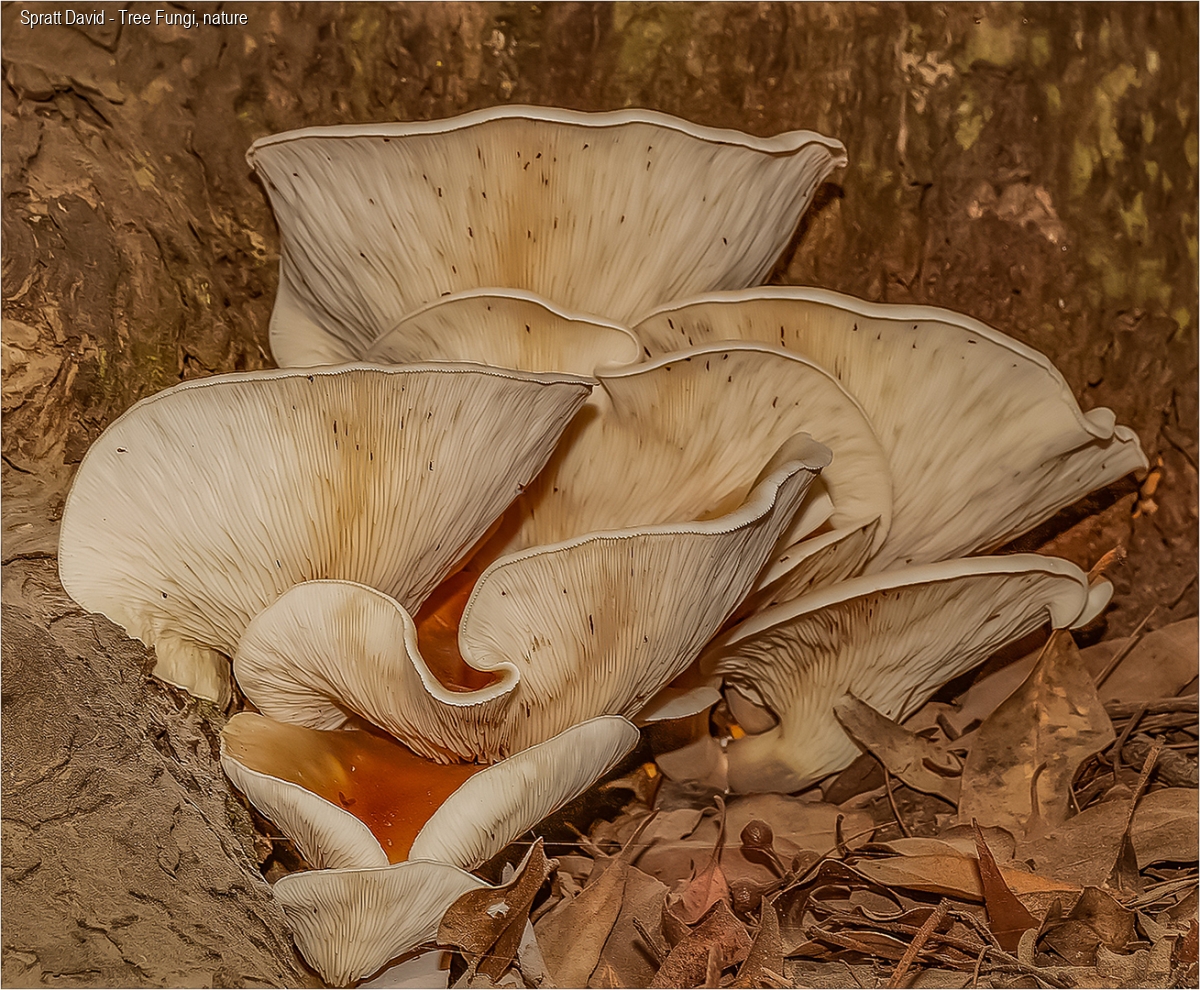Click the caption 'Spratt David - Tree Fungi, nature'
1200x990 pixels.
click(x=134, y=18)
